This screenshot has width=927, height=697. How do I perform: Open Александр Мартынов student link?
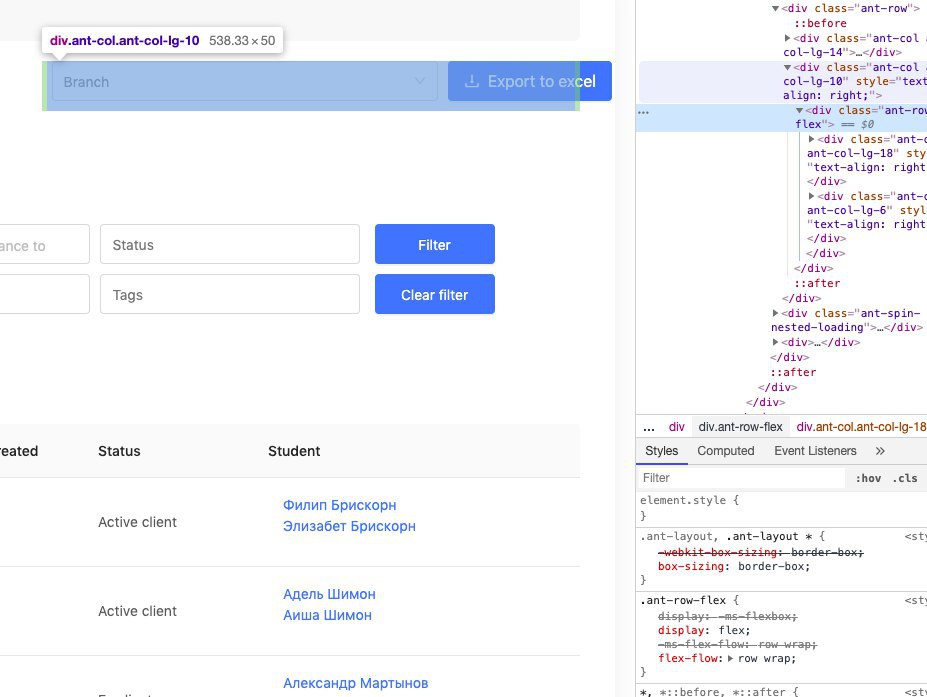tap(355, 683)
